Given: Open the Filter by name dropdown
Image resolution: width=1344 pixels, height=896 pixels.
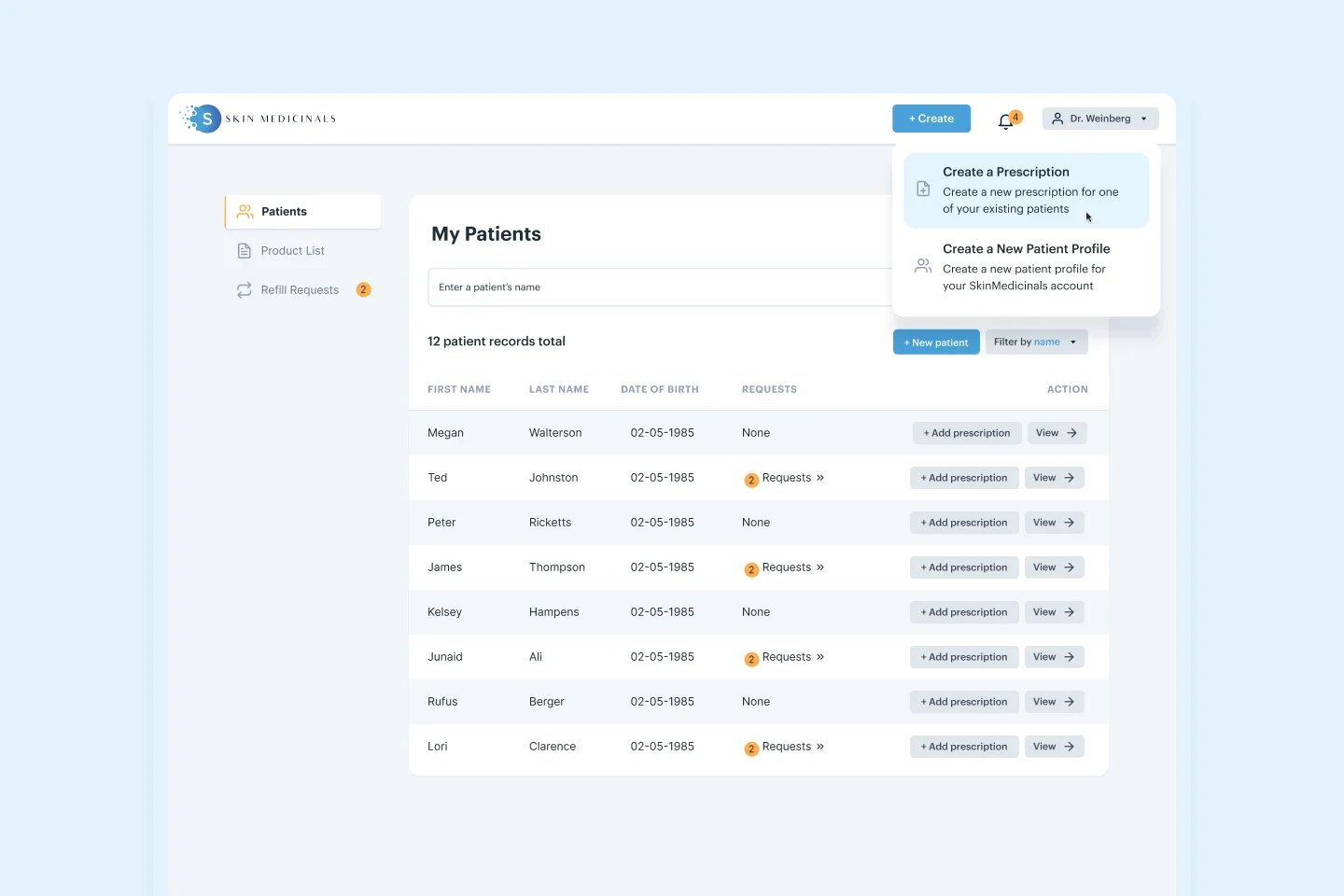Looking at the screenshot, I should [1037, 343].
